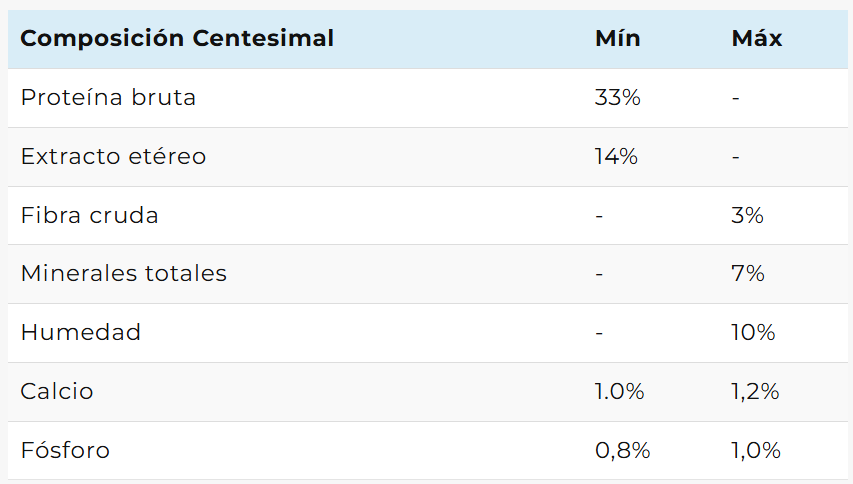Viewport: 853px width, 484px height.
Task: Click the Composición Centesimal header
Action: (x=177, y=39)
